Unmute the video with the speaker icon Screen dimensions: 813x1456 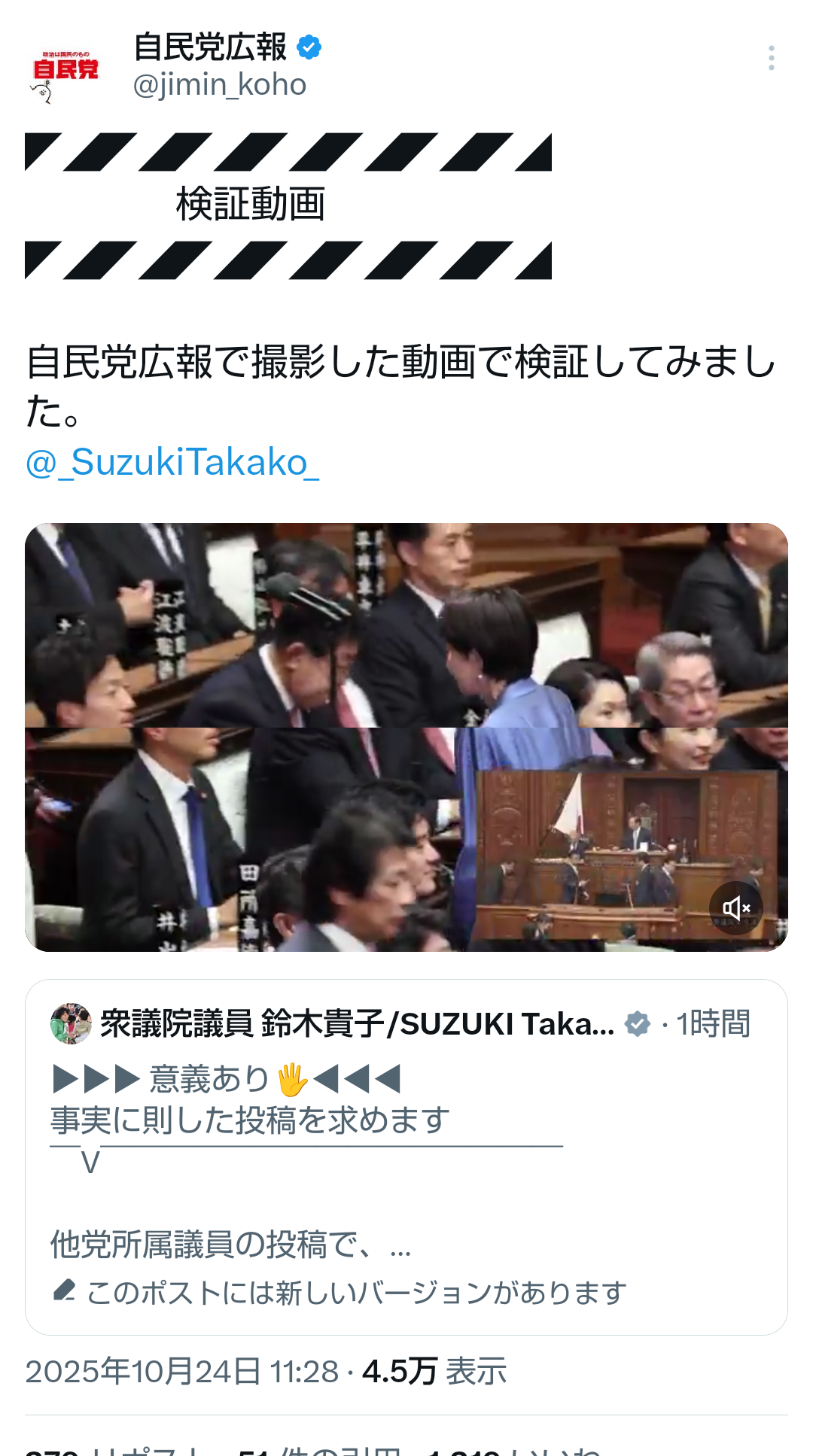pos(735,907)
